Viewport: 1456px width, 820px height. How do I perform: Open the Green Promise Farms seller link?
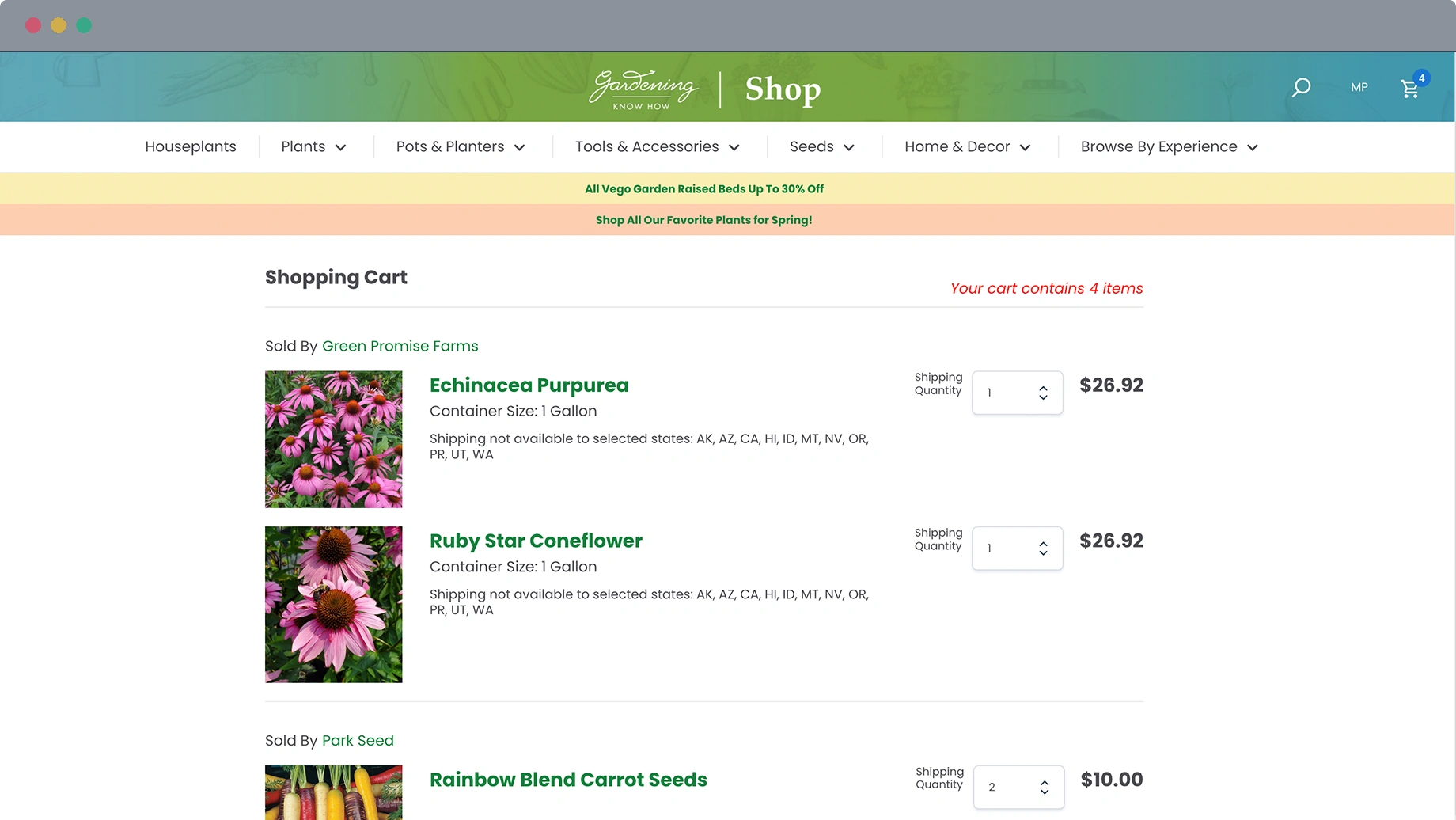(x=400, y=346)
